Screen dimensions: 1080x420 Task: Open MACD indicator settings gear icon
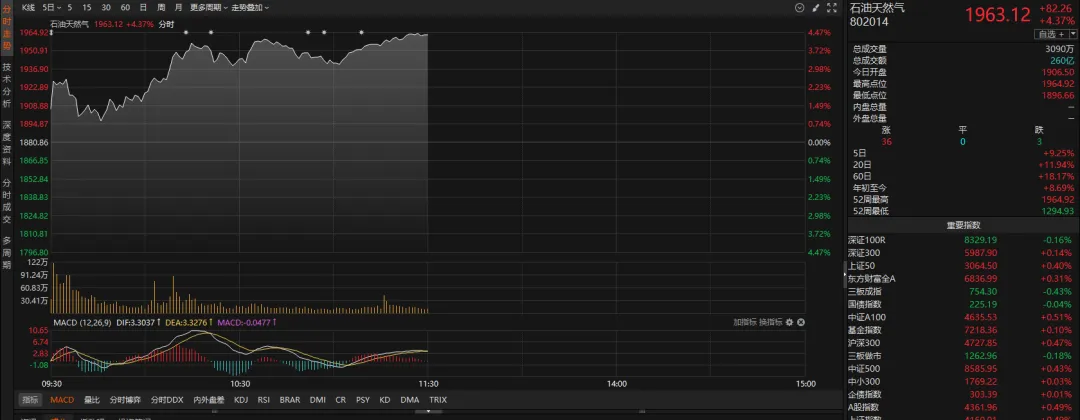[789, 322]
